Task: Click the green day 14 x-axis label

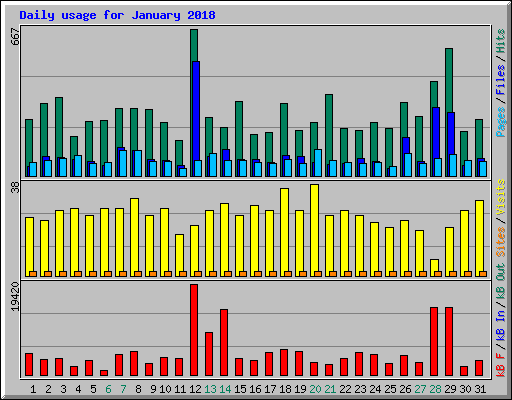Action: tap(225, 389)
